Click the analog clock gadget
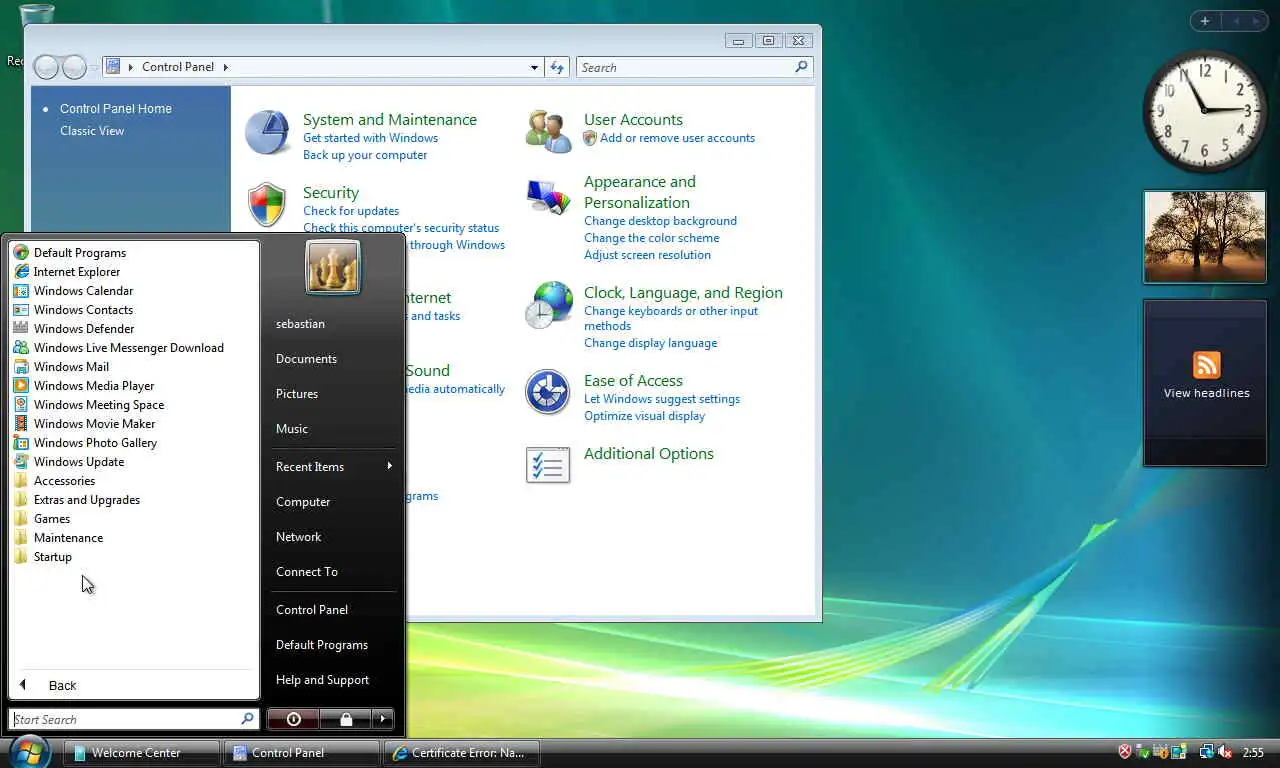The height and width of the screenshot is (768, 1280). click(1205, 111)
